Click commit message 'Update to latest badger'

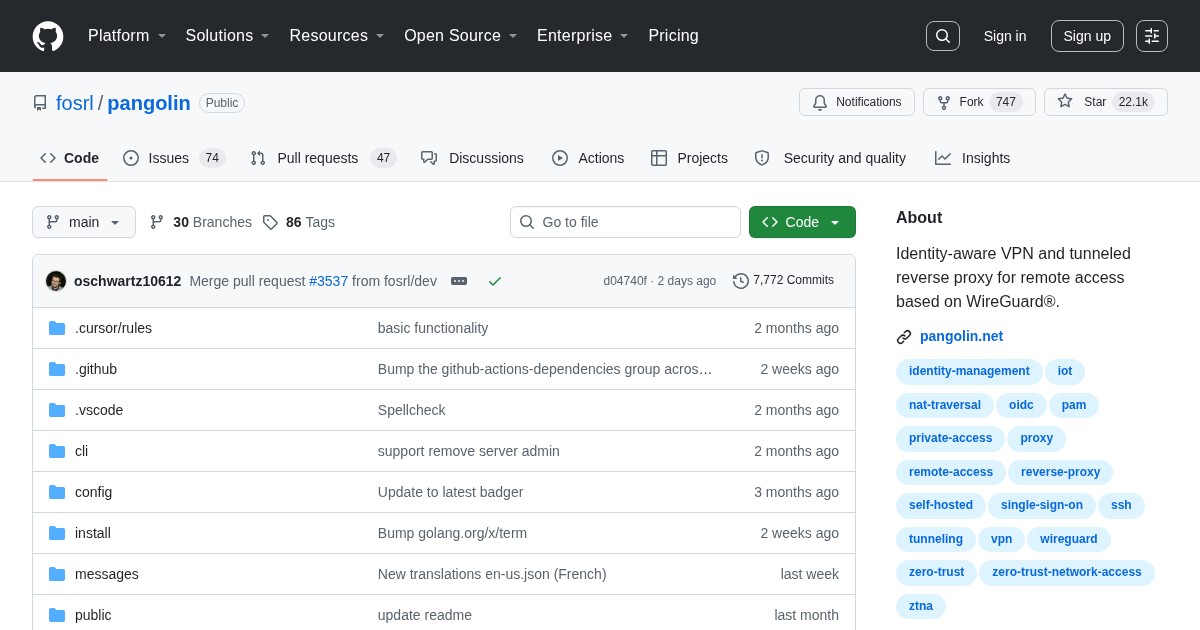[x=450, y=492]
